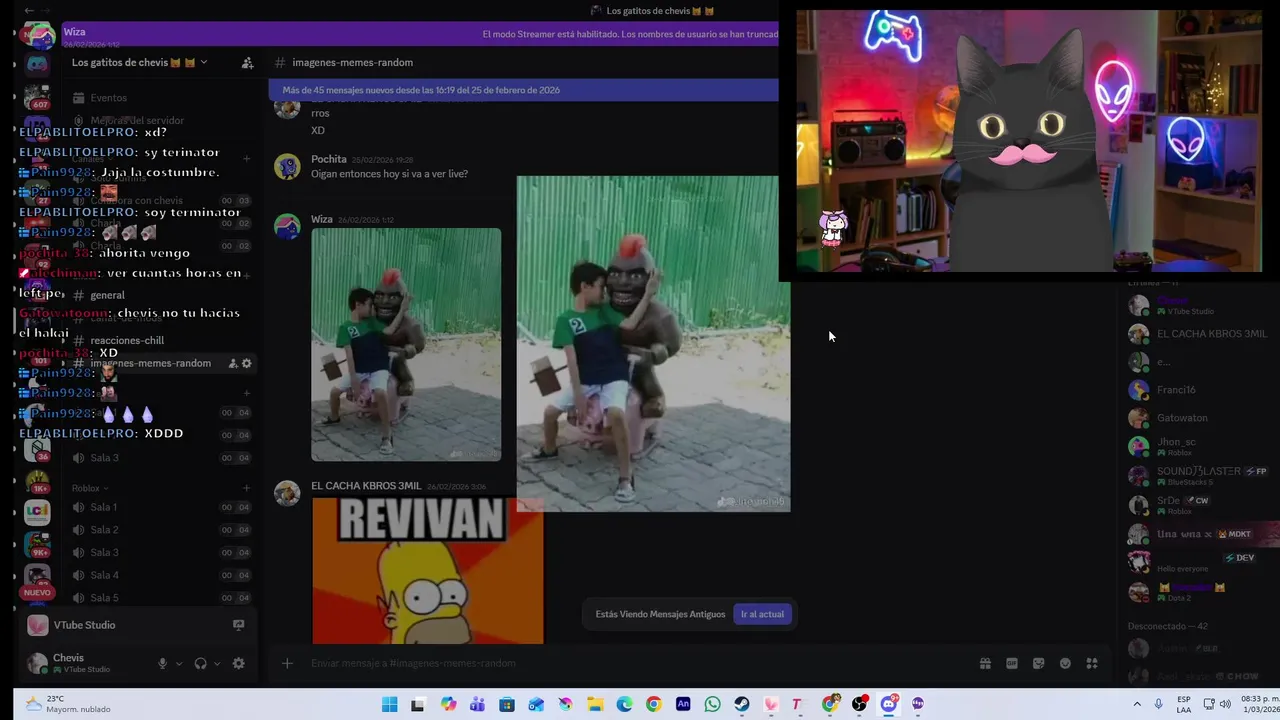
Task: Open Adobe Animate from the taskbar
Action: point(683,704)
